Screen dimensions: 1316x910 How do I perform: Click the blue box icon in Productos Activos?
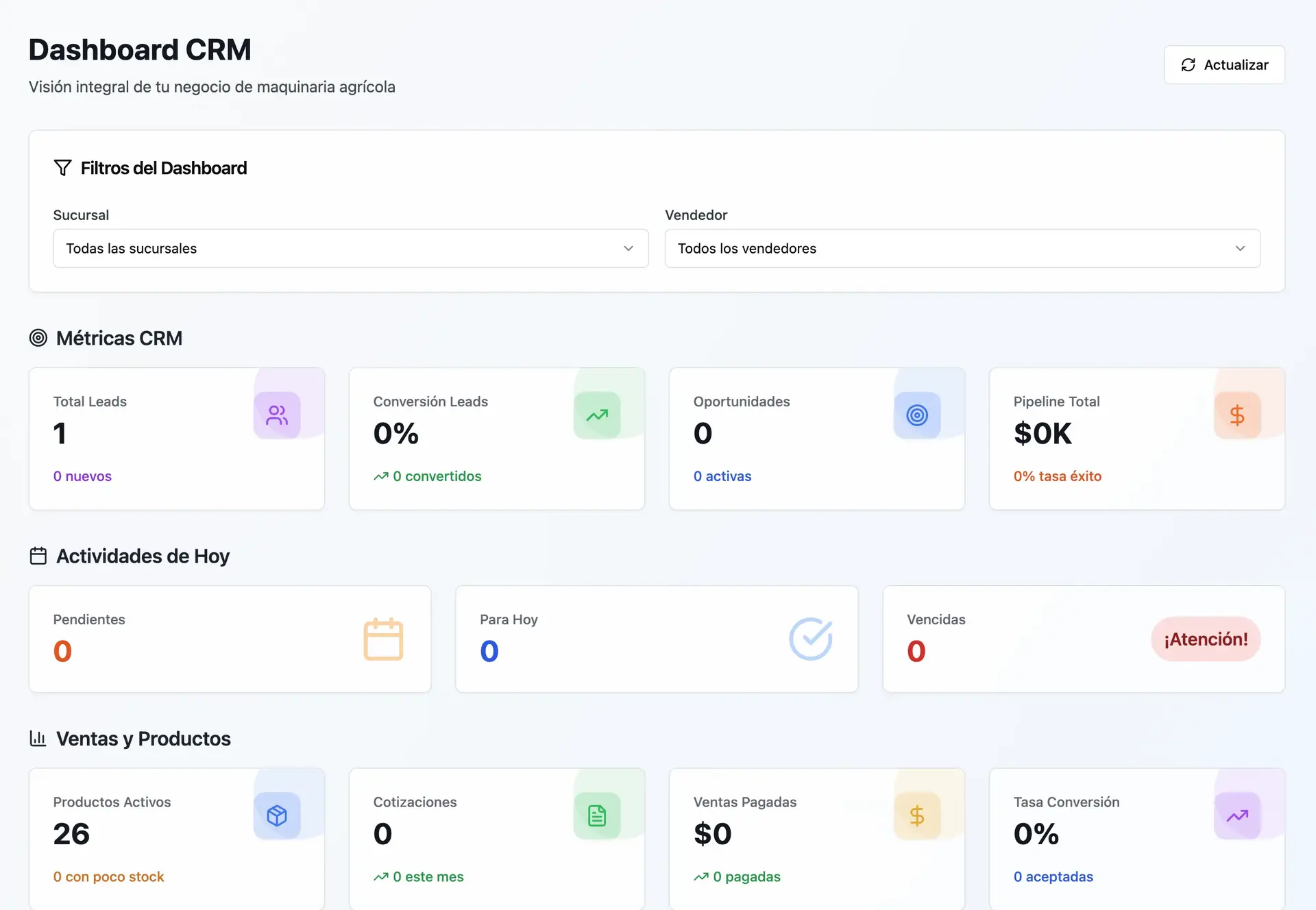(x=277, y=815)
